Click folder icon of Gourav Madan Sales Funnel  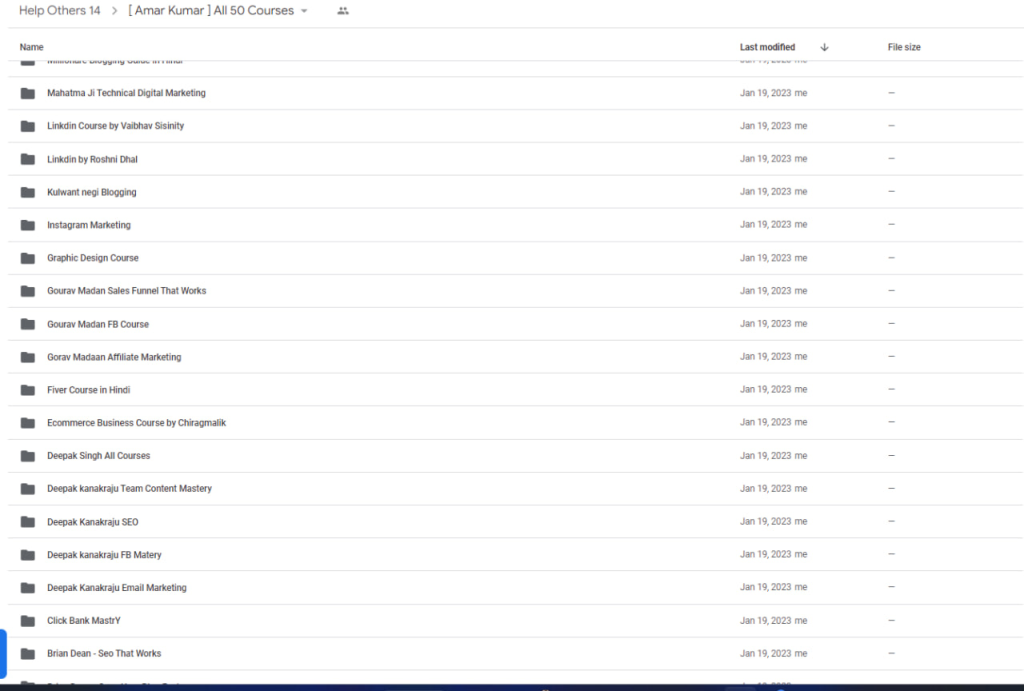(x=27, y=291)
